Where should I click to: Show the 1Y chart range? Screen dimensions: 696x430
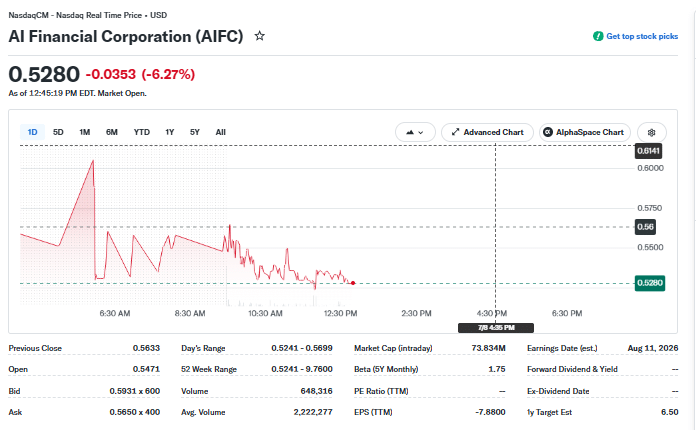pos(170,132)
